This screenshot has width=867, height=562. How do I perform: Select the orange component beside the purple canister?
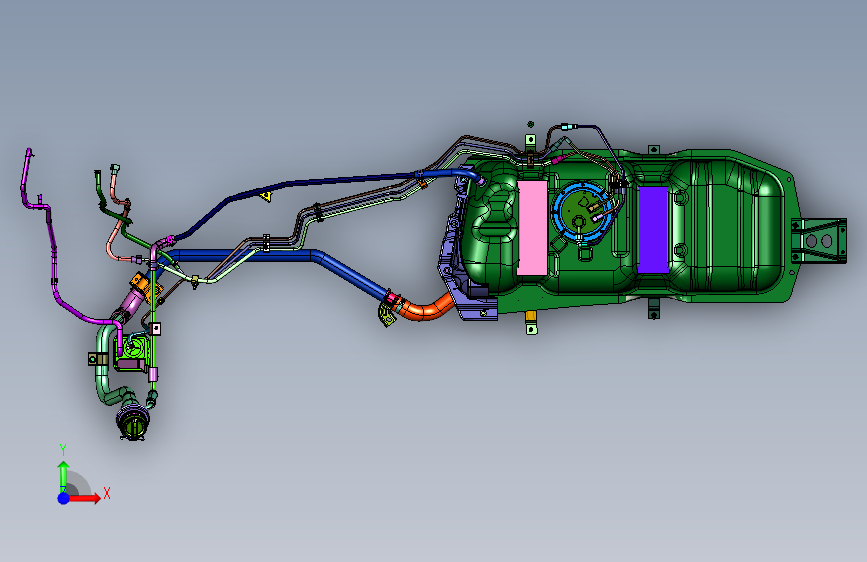[145, 285]
